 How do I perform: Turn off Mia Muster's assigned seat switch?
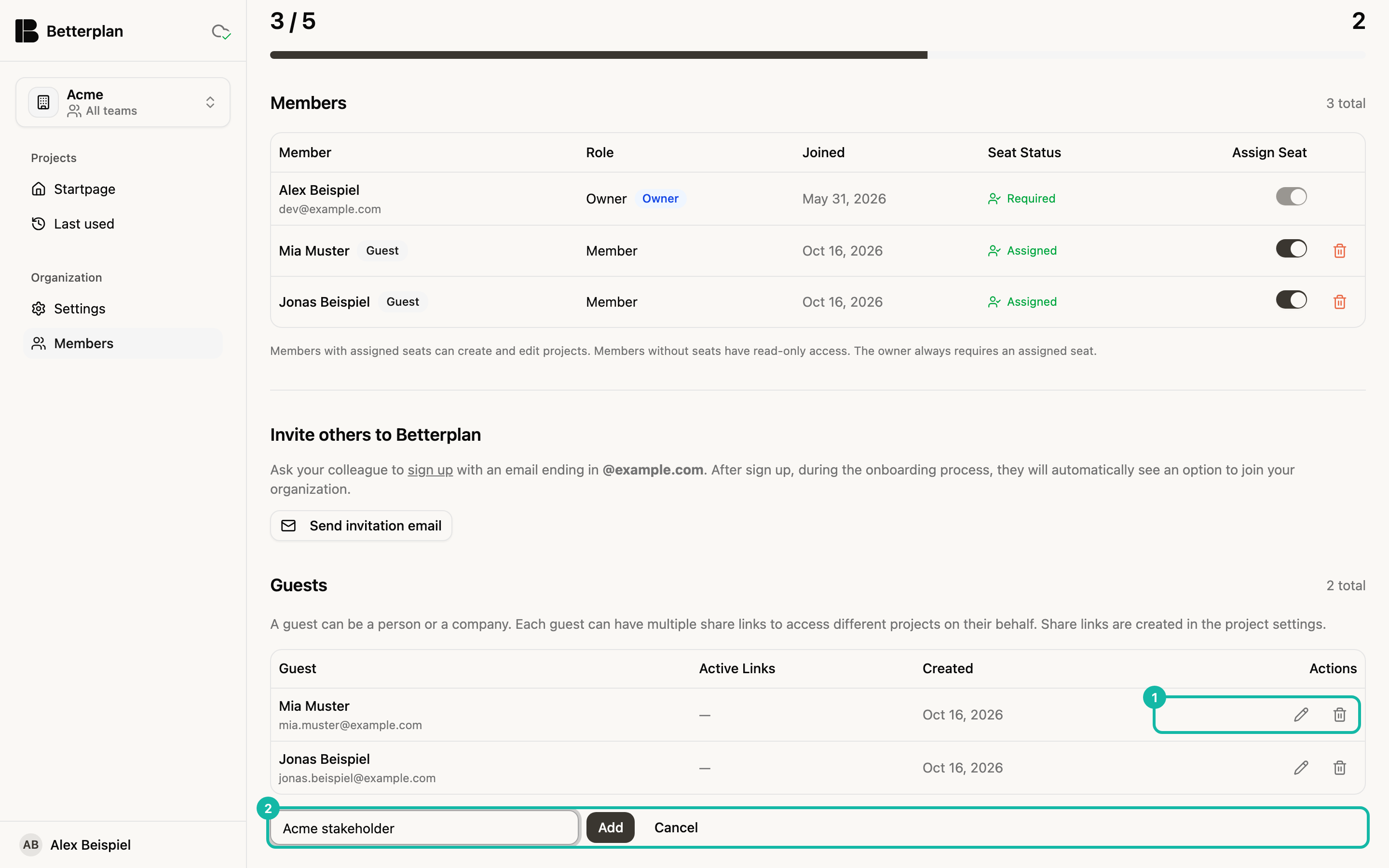(x=1292, y=249)
